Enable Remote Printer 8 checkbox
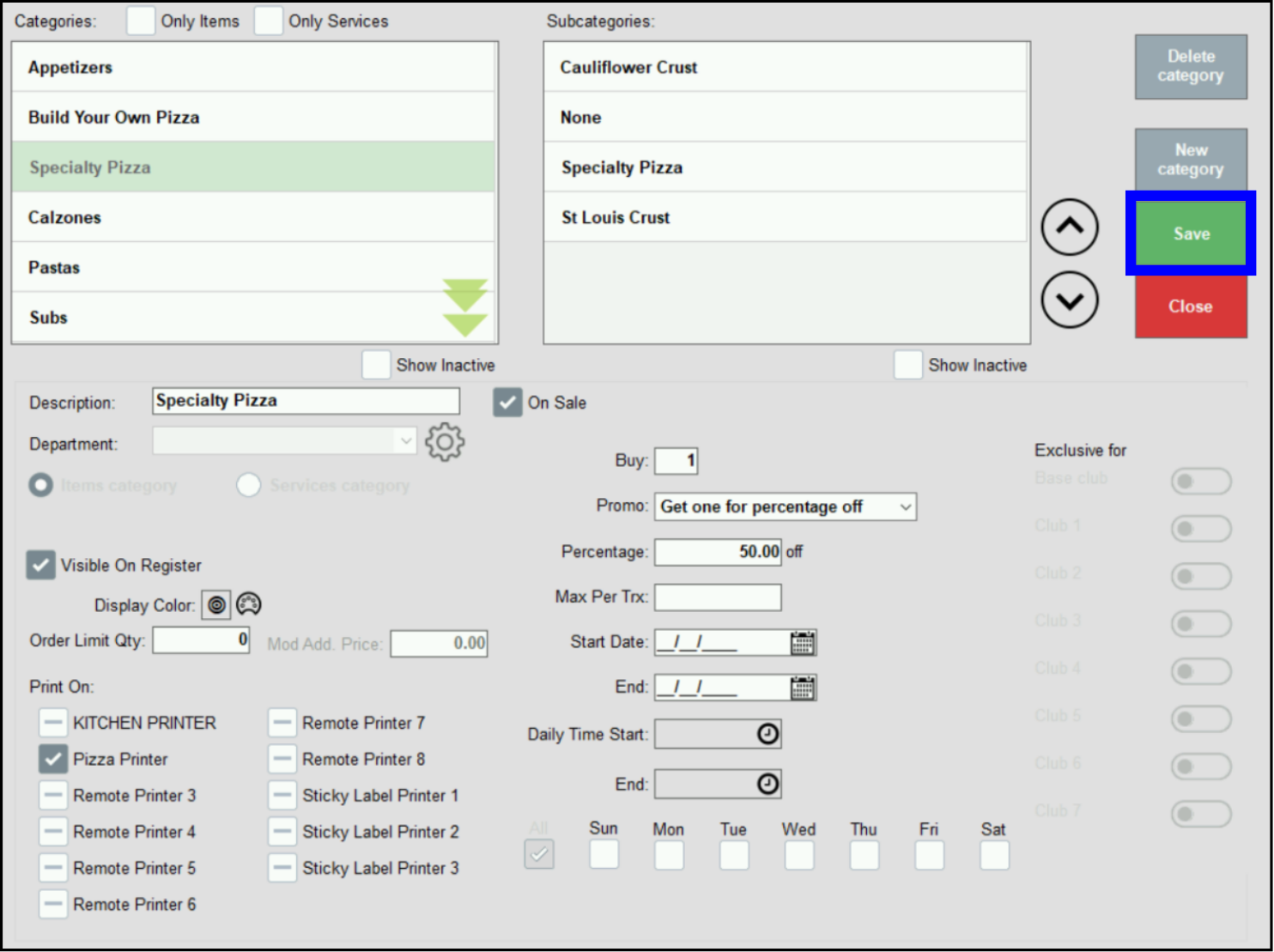 [282, 759]
